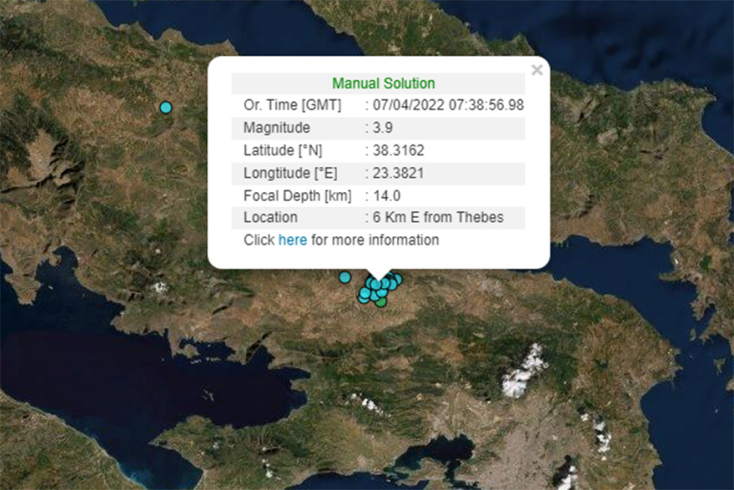The image size is (734, 490).
Task: Click the 'Manual Solution' heading
Action: tap(383, 83)
